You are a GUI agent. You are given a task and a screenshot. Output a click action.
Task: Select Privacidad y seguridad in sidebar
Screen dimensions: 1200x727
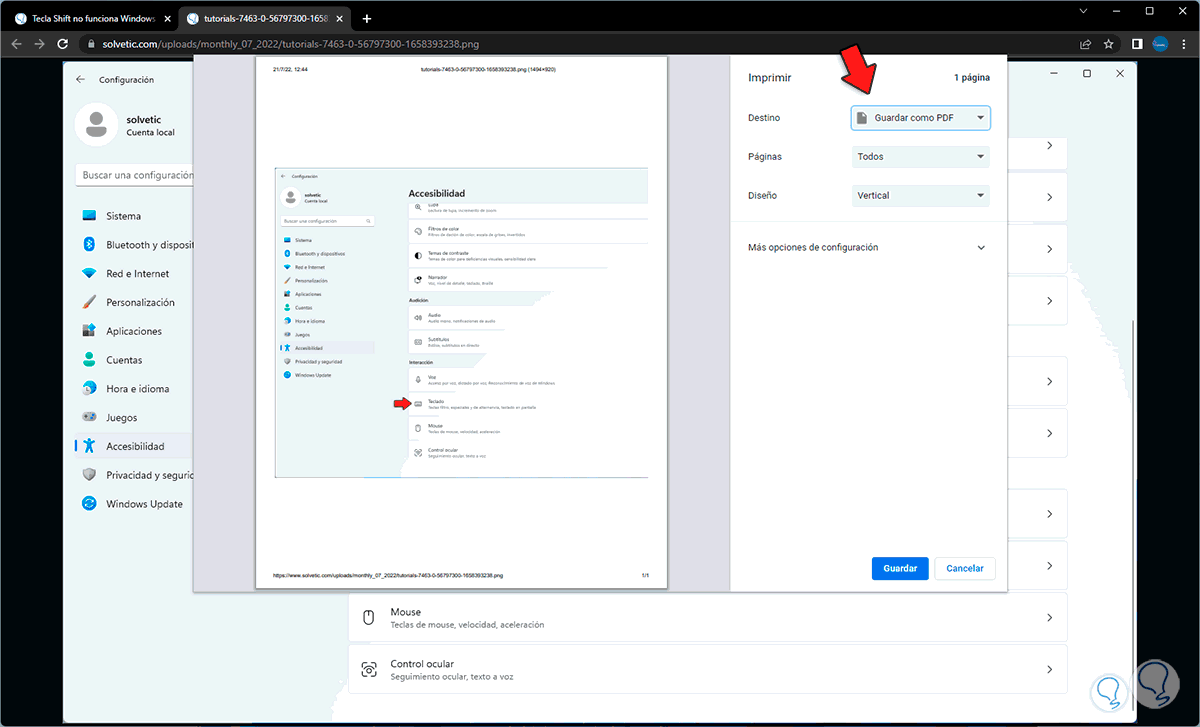click(x=134, y=475)
